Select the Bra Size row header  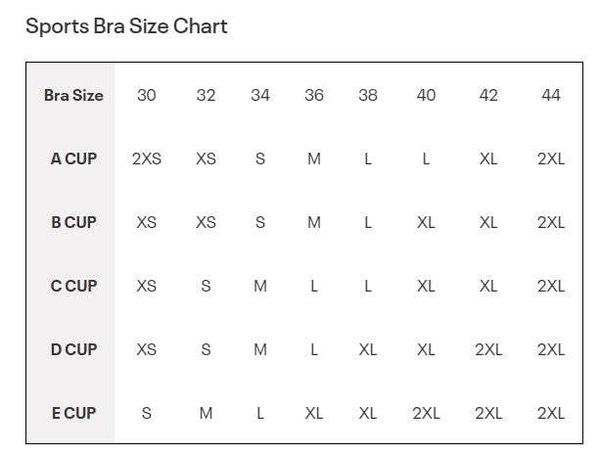73,95
